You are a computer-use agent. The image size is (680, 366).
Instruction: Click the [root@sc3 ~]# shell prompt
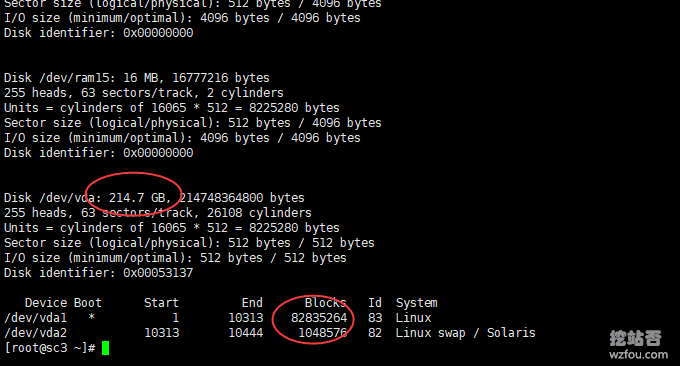(x=49, y=348)
